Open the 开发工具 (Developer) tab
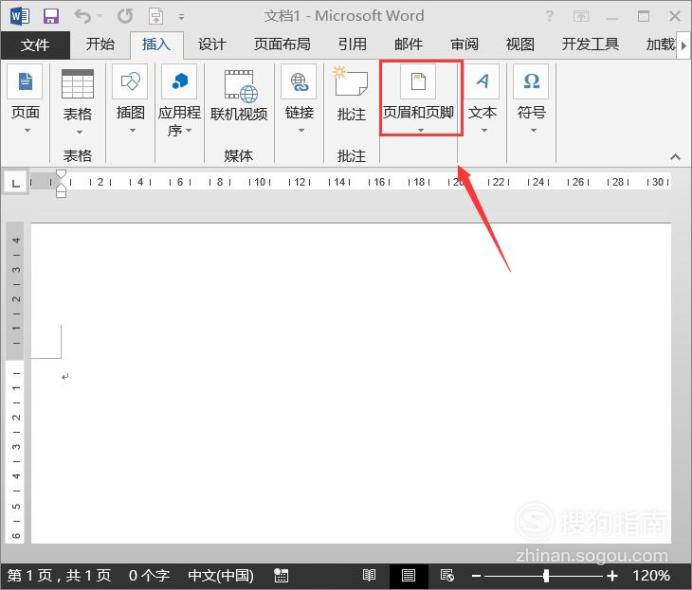Image resolution: width=692 pixels, height=590 pixels. (590, 45)
